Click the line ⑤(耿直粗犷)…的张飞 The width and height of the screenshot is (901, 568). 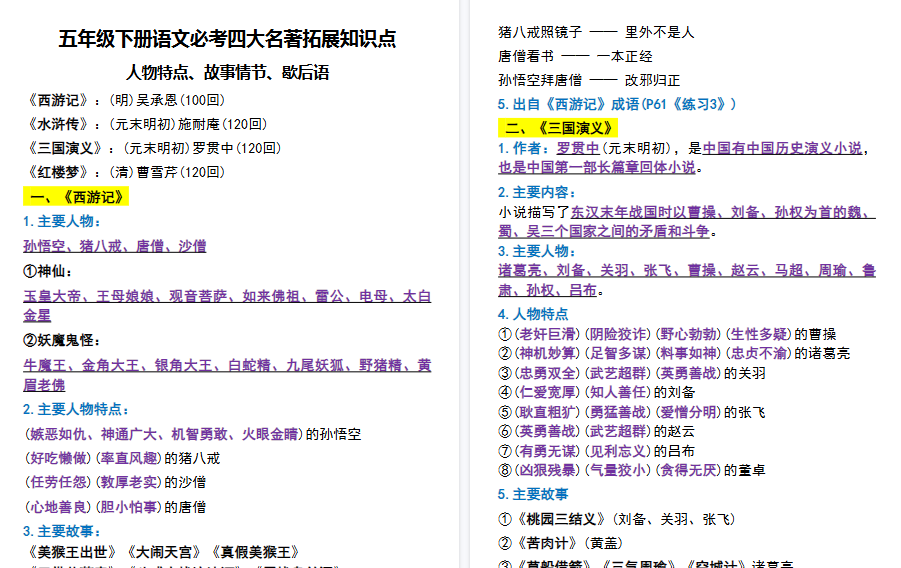tap(632, 412)
